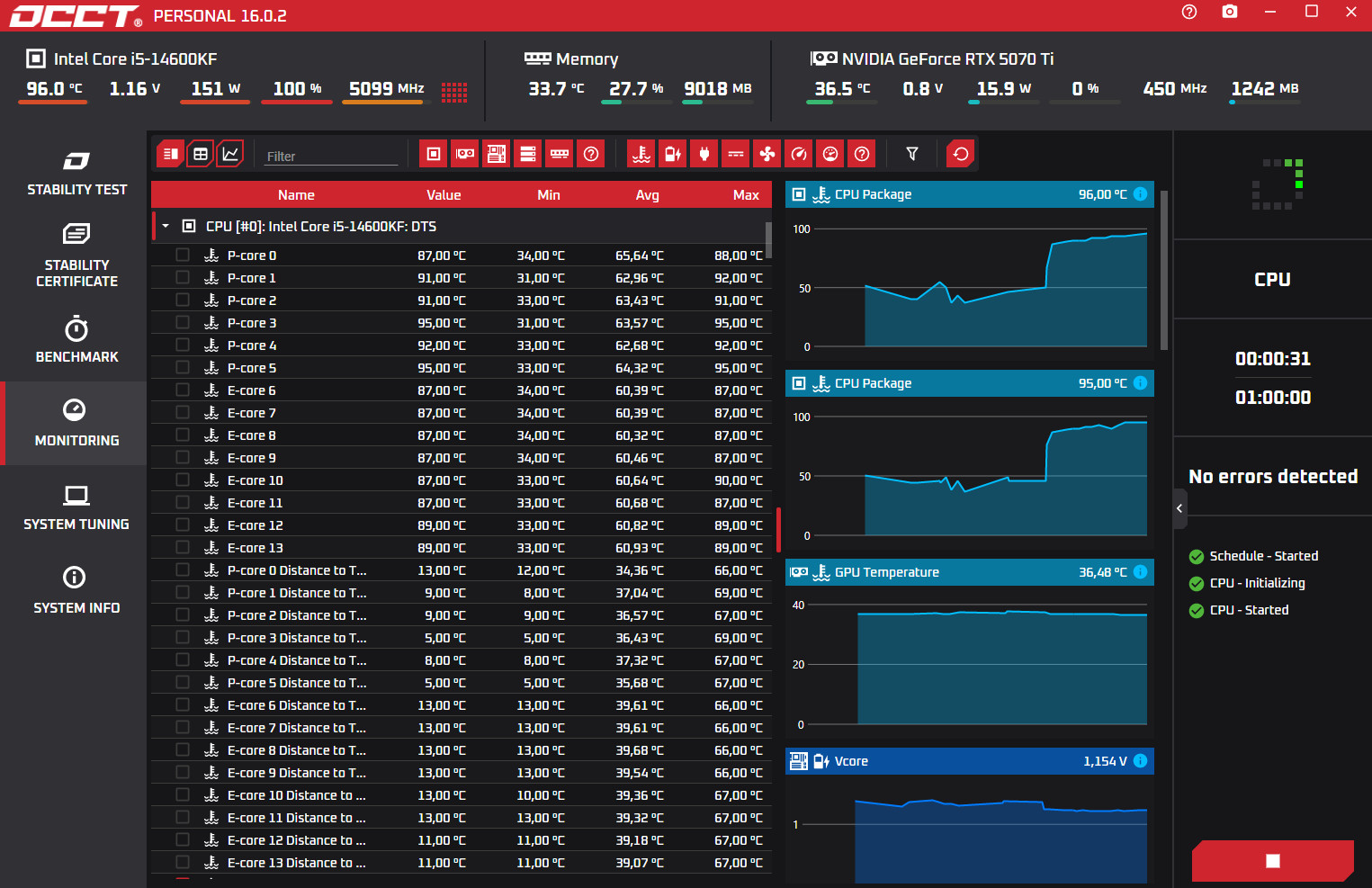Toggle the motherboard sensor filter icon
Viewport: 1372px width, 888px height.
(x=497, y=154)
